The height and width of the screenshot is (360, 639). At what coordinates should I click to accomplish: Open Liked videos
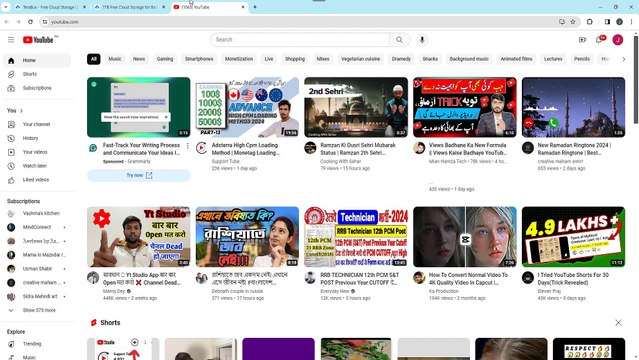[x=37, y=180]
